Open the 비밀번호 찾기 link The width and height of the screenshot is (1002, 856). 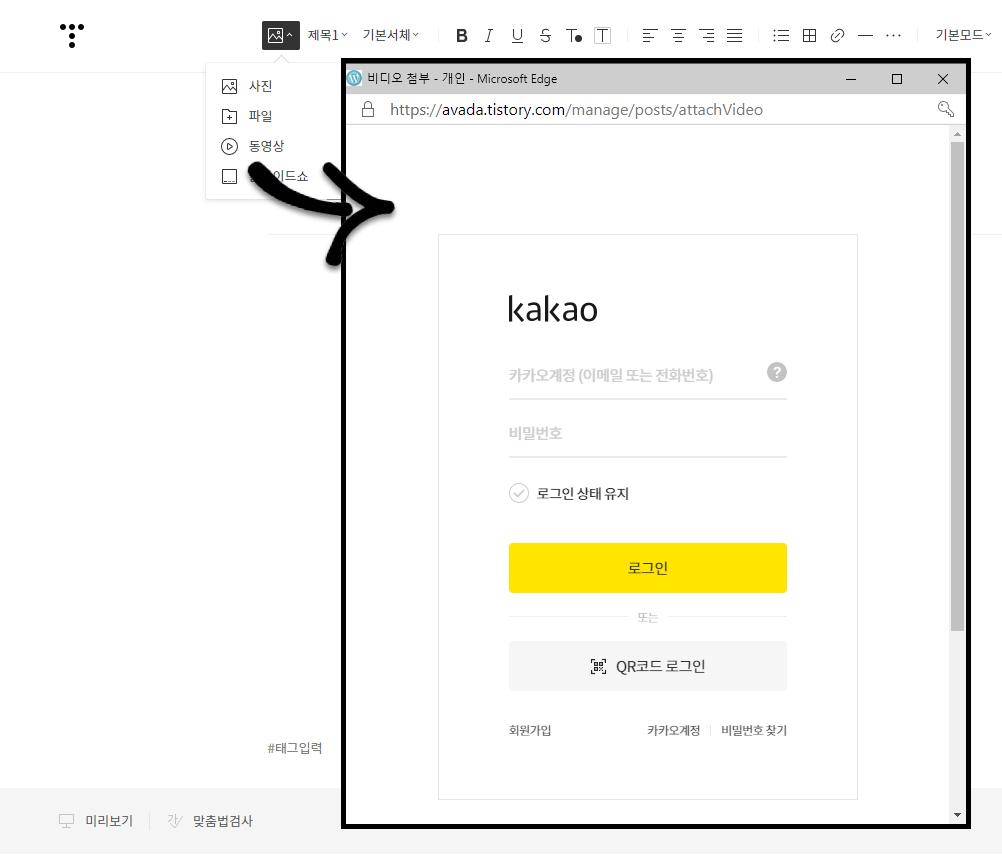click(x=754, y=730)
